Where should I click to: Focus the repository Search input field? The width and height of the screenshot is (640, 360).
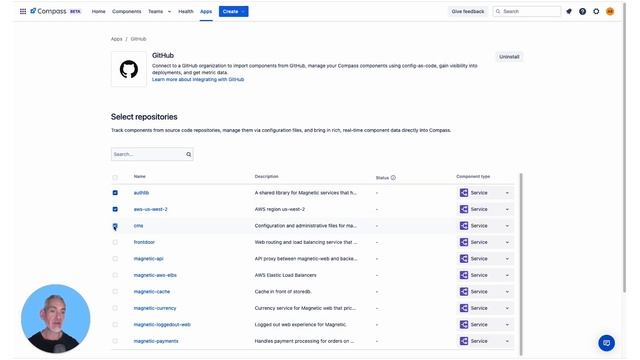[152, 154]
